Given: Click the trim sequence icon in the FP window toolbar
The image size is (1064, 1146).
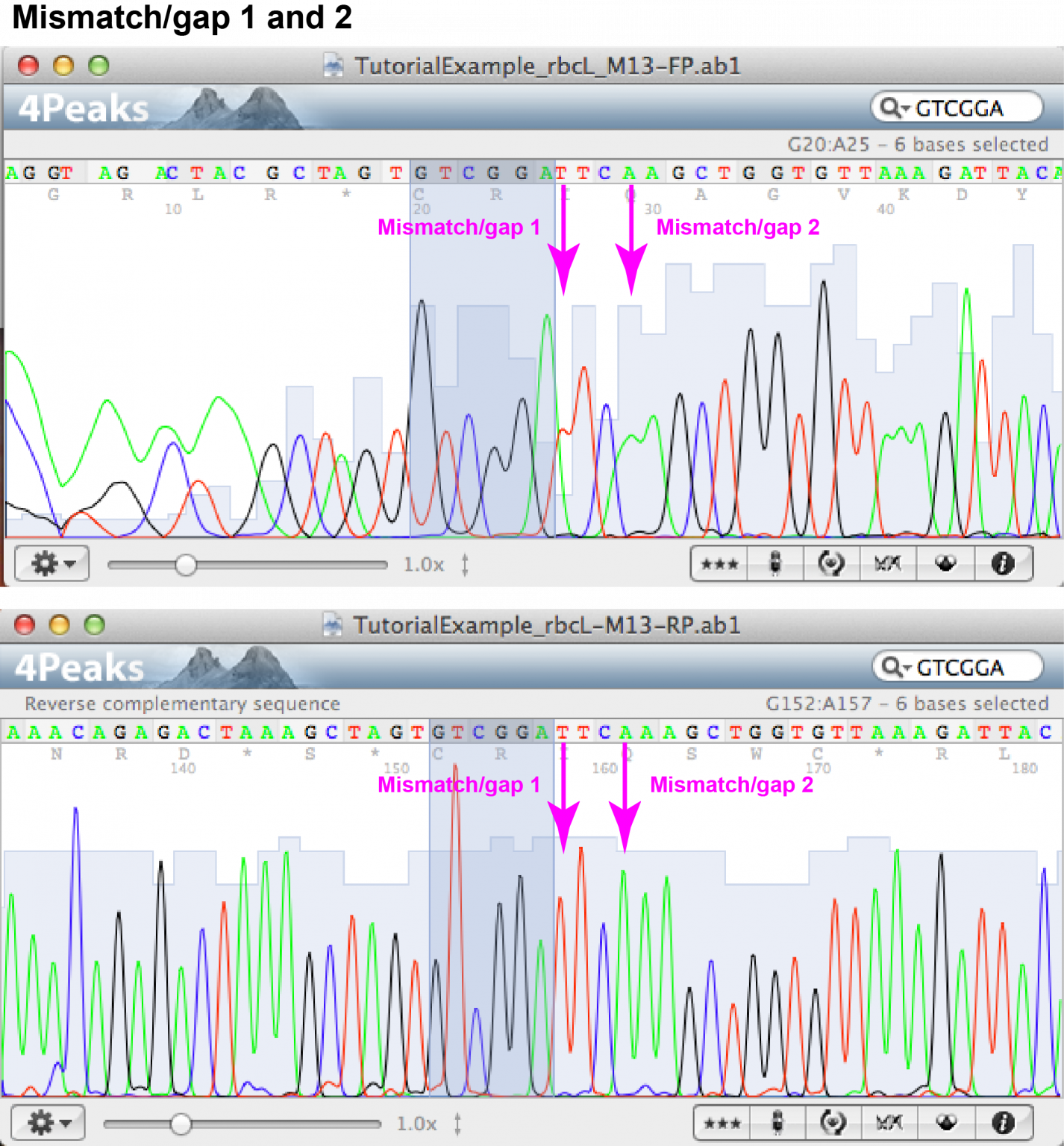Looking at the screenshot, I should click(x=888, y=564).
